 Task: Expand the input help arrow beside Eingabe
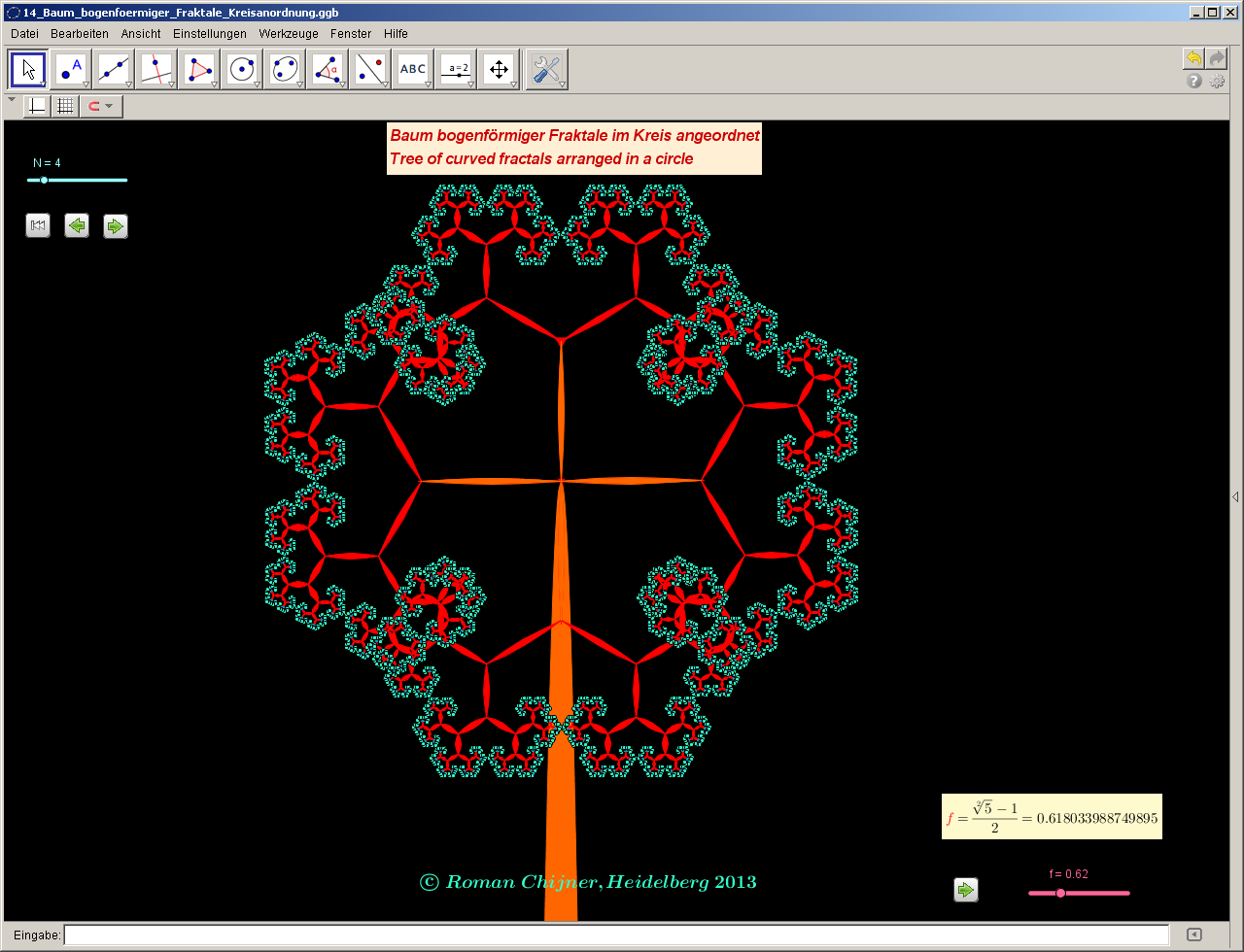pos(1194,935)
